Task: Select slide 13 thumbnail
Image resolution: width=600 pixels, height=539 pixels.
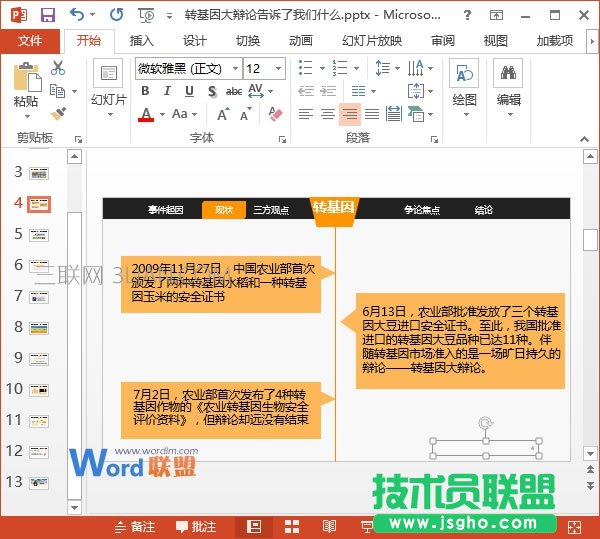Action: click(39, 483)
